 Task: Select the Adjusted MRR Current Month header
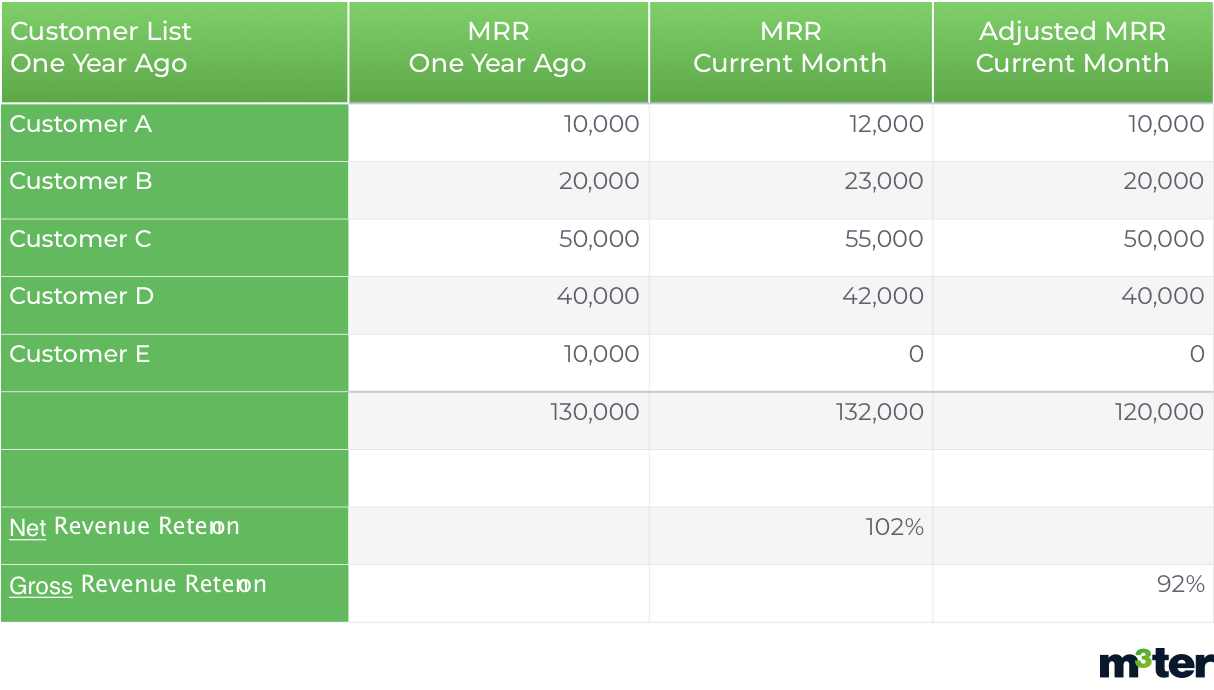(x=1072, y=48)
